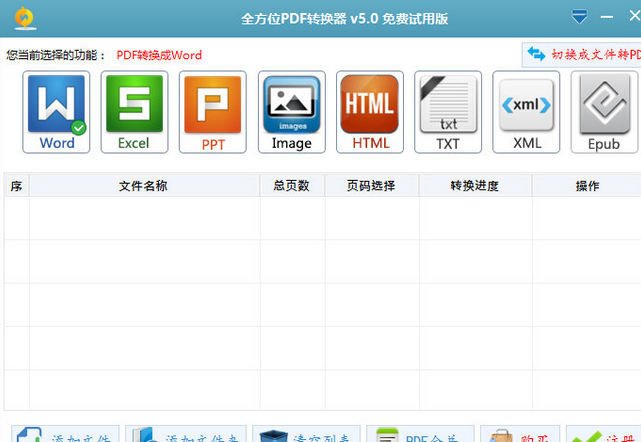This screenshot has height=442, width=641.
Task: Click the red PDF转换成Word function label
Action: point(159,55)
